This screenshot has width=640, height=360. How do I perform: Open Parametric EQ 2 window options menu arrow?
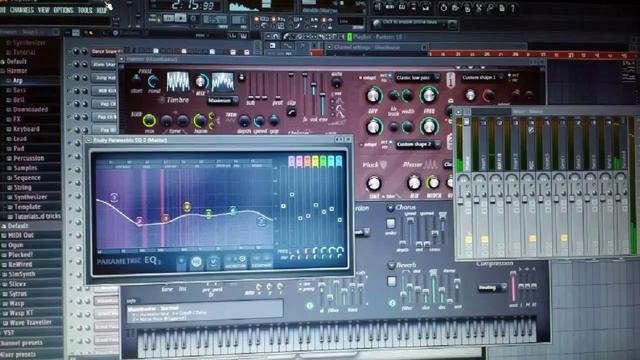click(89, 140)
